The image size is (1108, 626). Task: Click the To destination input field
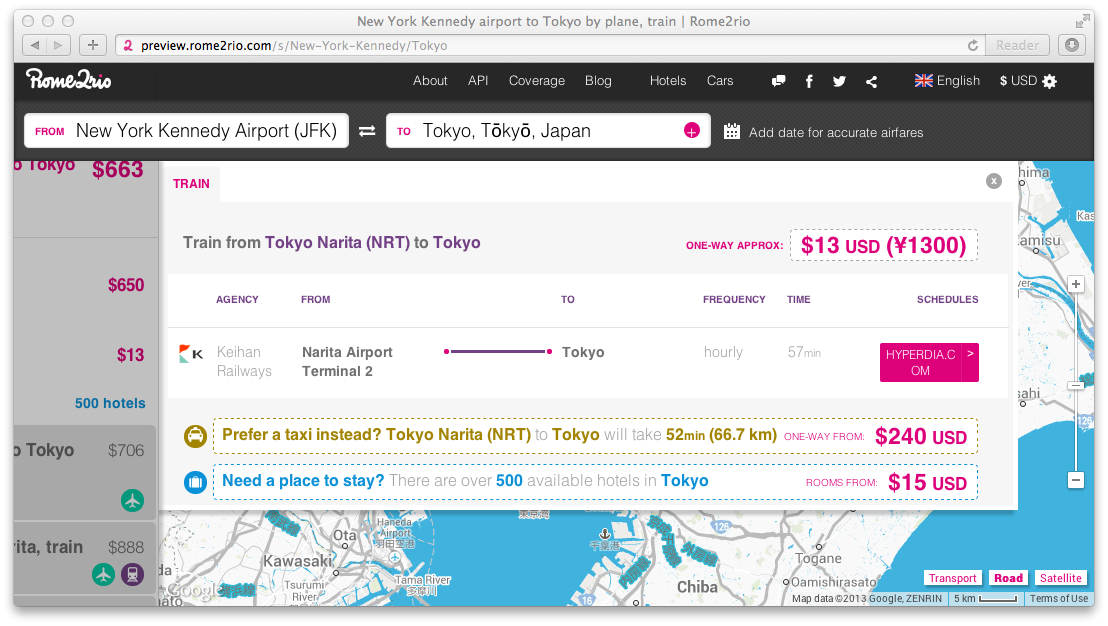548,131
